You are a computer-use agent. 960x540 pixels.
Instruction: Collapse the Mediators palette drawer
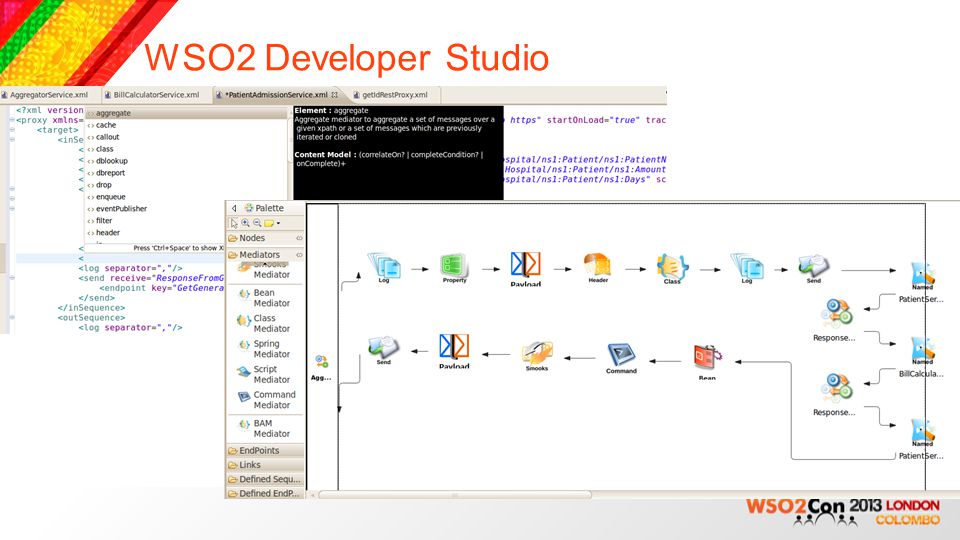pyautogui.click(x=264, y=255)
